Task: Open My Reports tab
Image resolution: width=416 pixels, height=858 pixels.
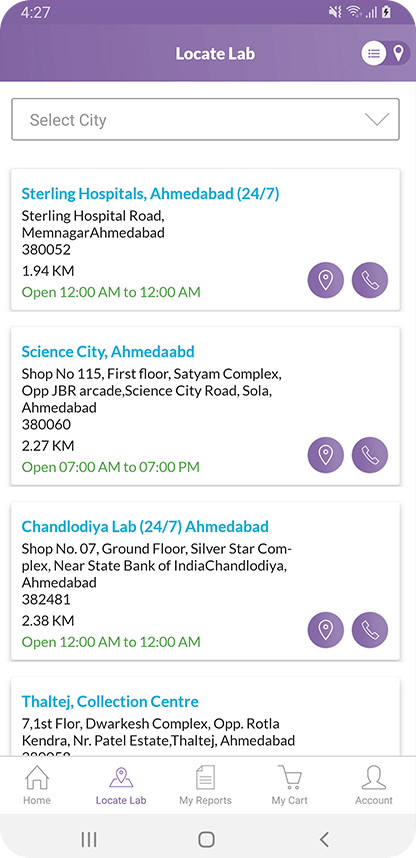Action: (205, 785)
